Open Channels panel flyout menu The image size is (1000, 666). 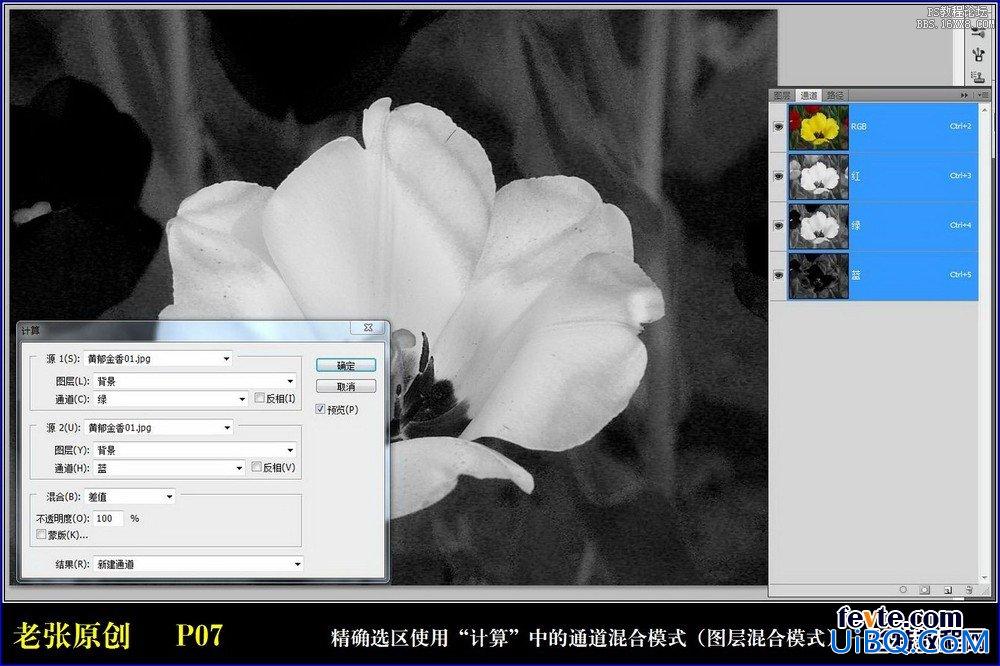pos(982,95)
